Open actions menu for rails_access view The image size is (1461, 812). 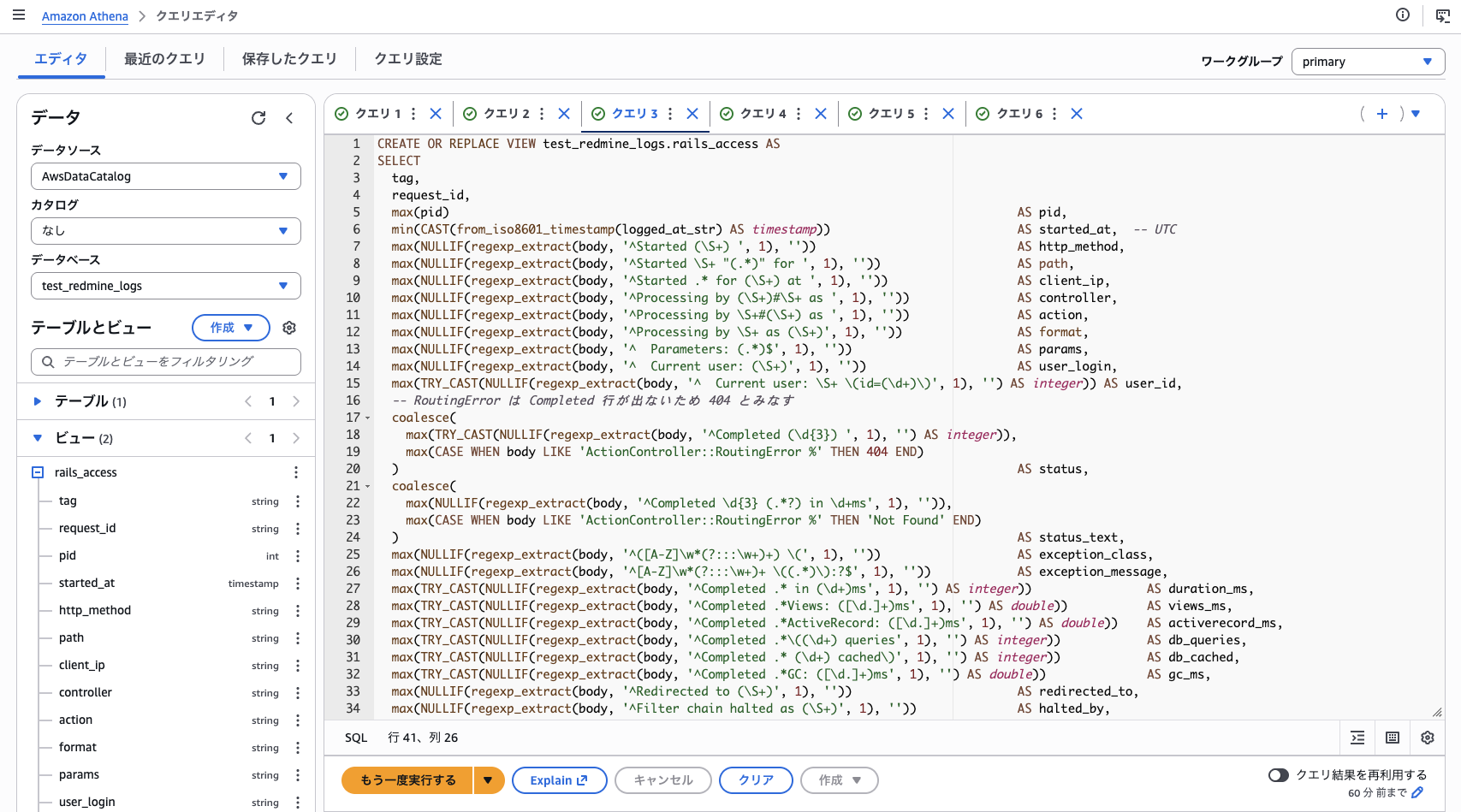(x=296, y=472)
